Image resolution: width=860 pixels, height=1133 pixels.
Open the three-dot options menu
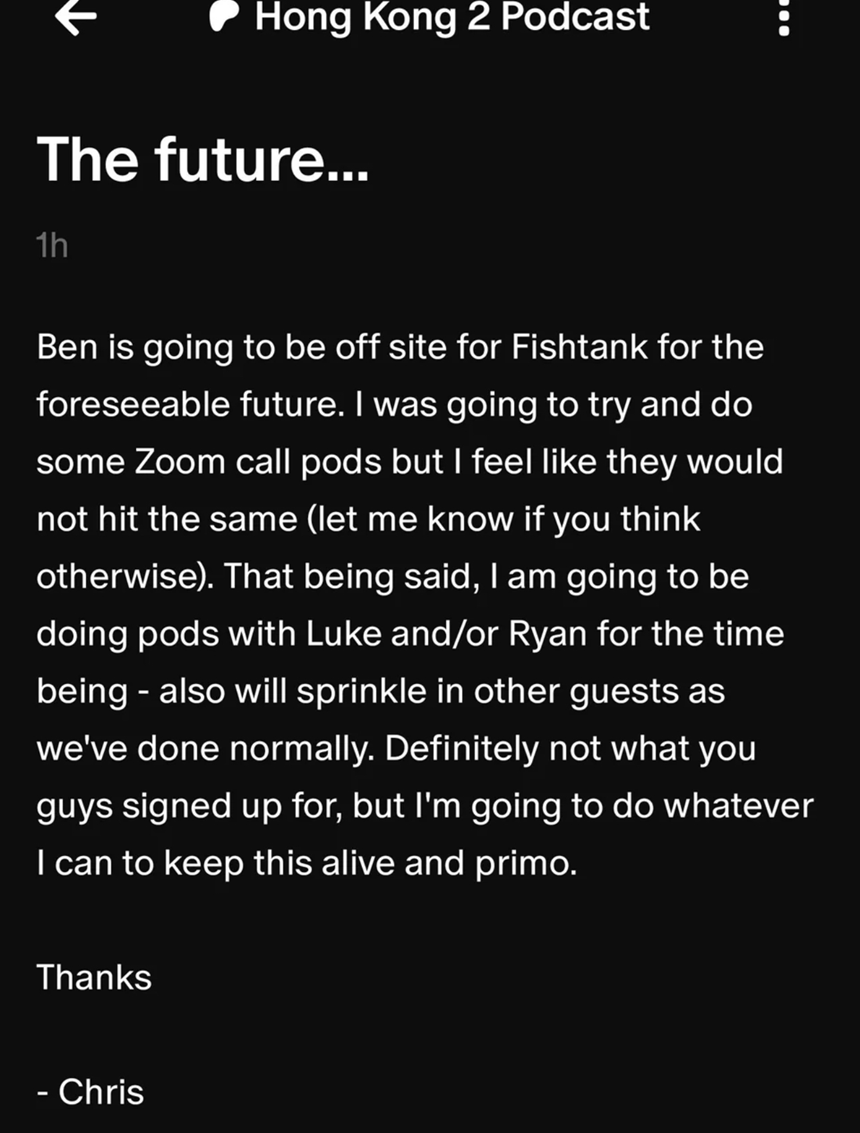tap(783, 16)
